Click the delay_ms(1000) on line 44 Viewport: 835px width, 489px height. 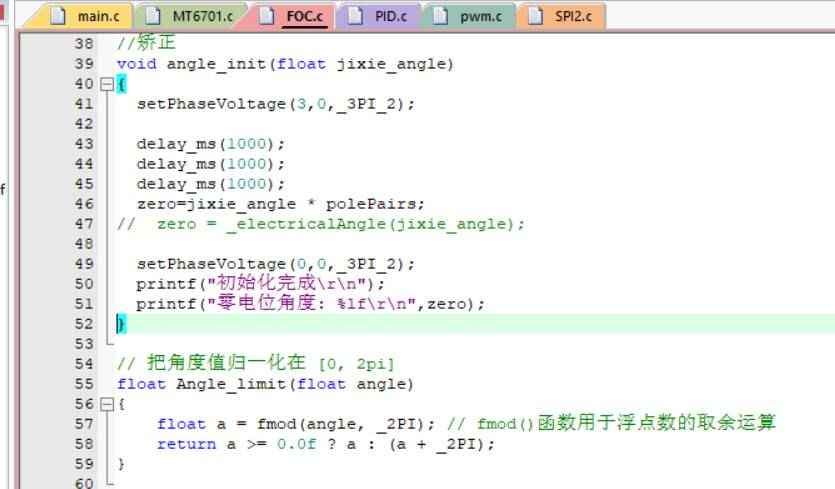[211, 164]
